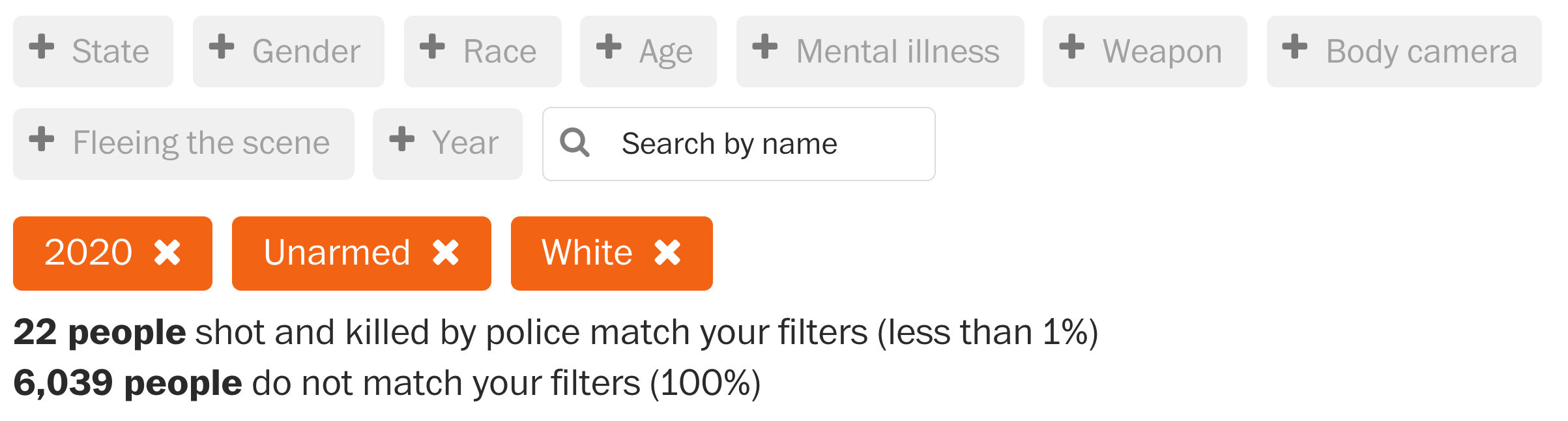Click the plus icon on Body camera

1295,46
